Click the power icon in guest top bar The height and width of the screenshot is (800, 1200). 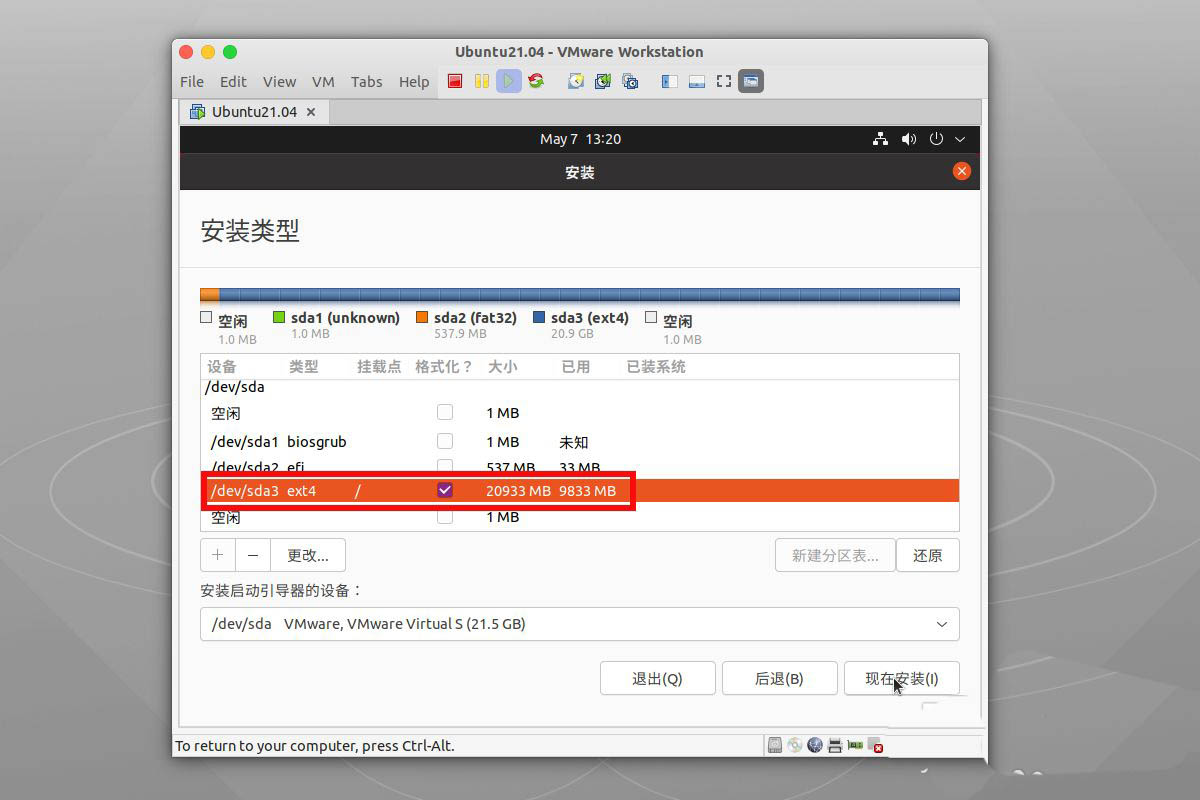point(937,139)
